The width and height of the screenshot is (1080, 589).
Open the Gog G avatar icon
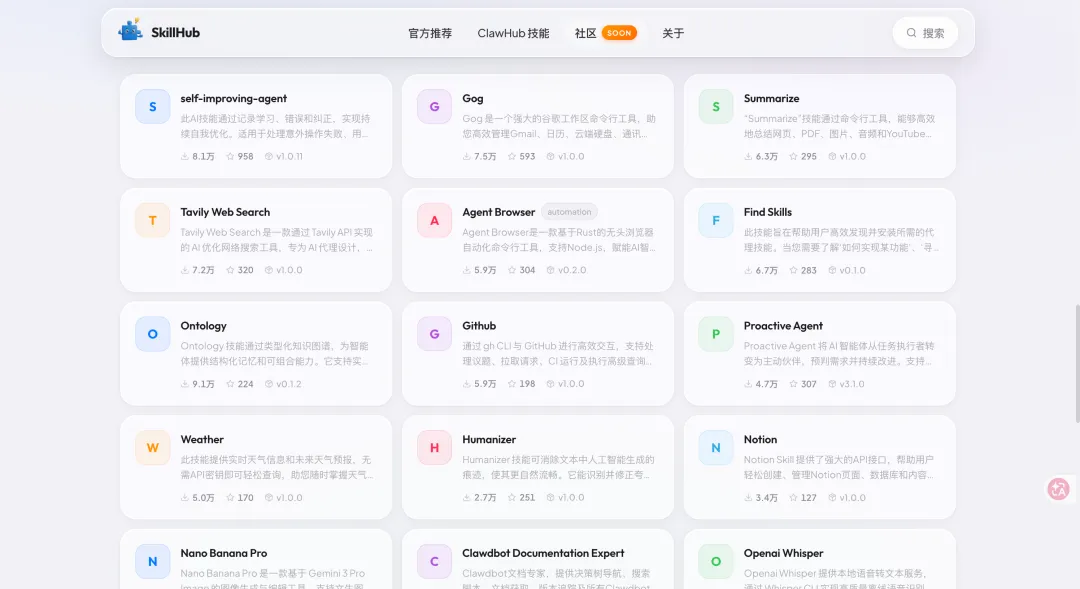coord(435,107)
